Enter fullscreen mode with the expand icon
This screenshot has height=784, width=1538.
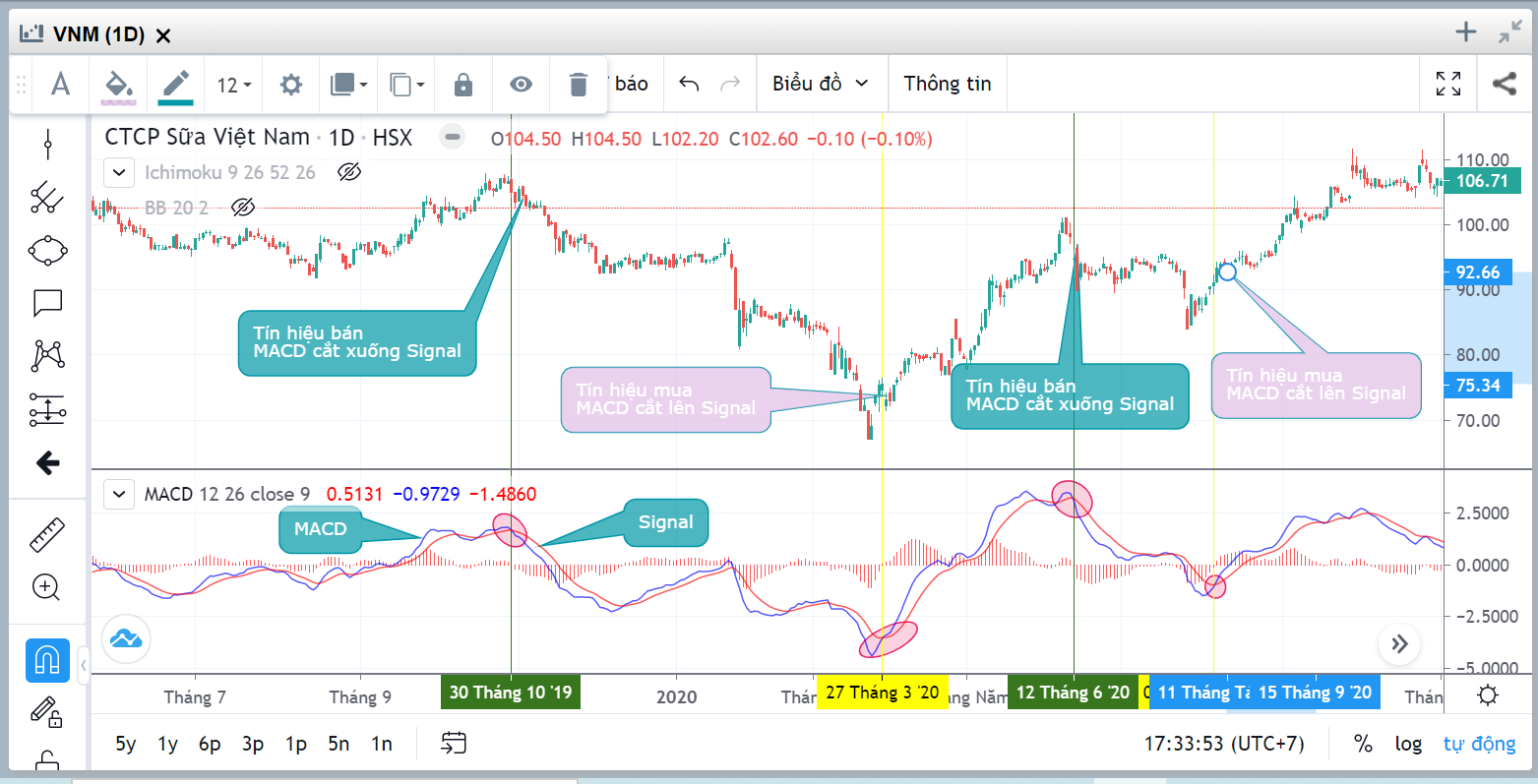pyautogui.click(x=1448, y=84)
